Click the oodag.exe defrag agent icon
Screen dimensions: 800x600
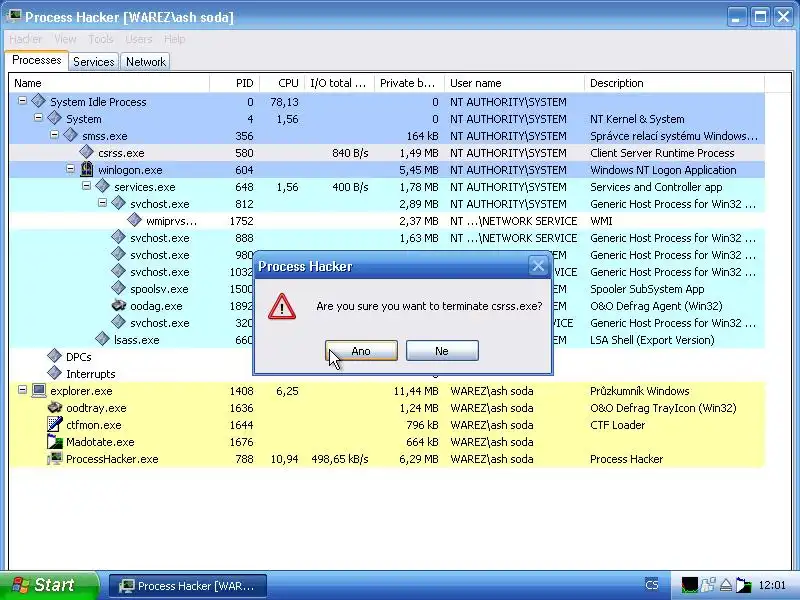[x=118, y=305]
